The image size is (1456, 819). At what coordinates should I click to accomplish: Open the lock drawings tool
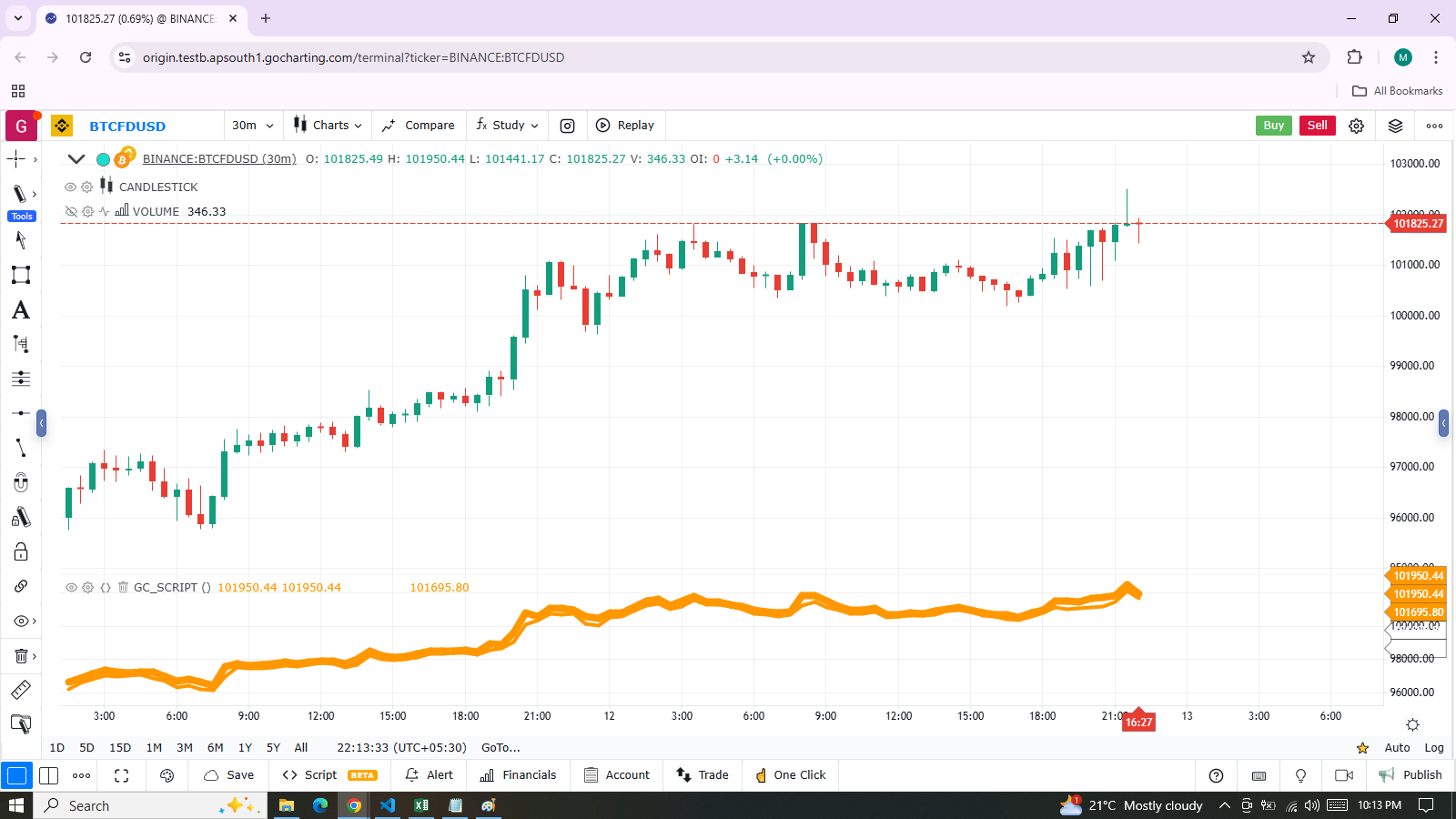(x=20, y=552)
